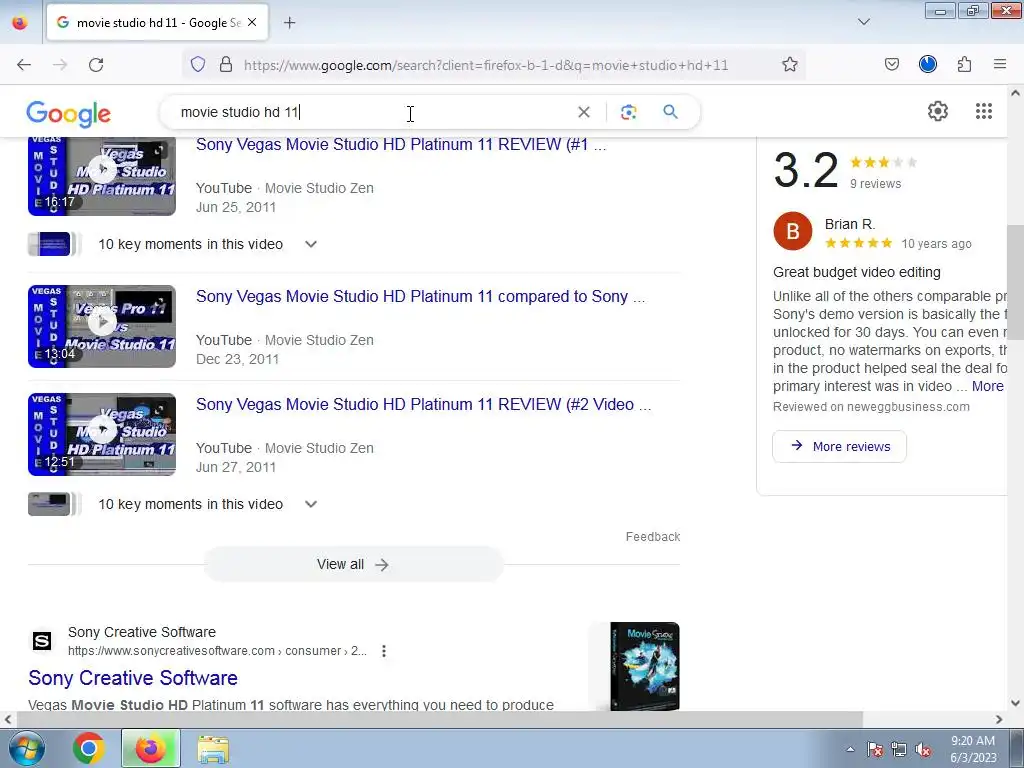Image resolution: width=1024 pixels, height=768 pixels.
Task: Open Sony Creative Software result title
Action: (133, 678)
